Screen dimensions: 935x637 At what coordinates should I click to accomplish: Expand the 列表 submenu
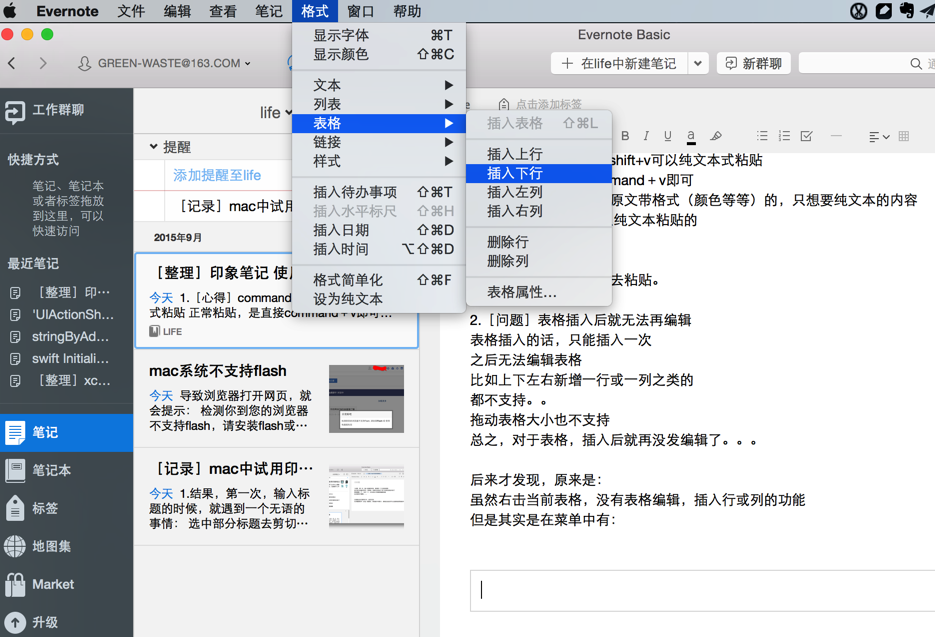(x=379, y=104)
